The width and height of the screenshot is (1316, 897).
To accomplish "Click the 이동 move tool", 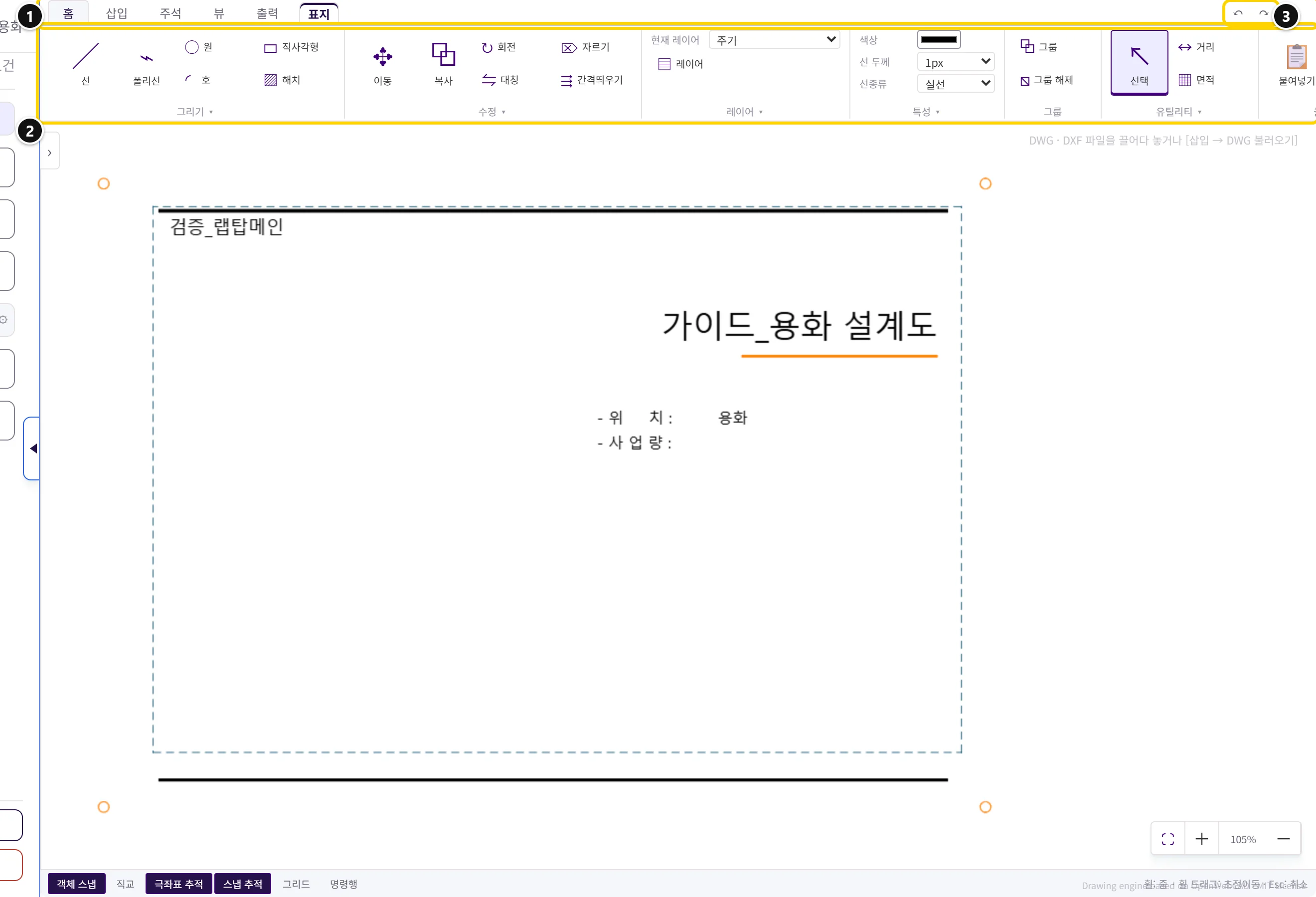I will [x=383, y=63].
